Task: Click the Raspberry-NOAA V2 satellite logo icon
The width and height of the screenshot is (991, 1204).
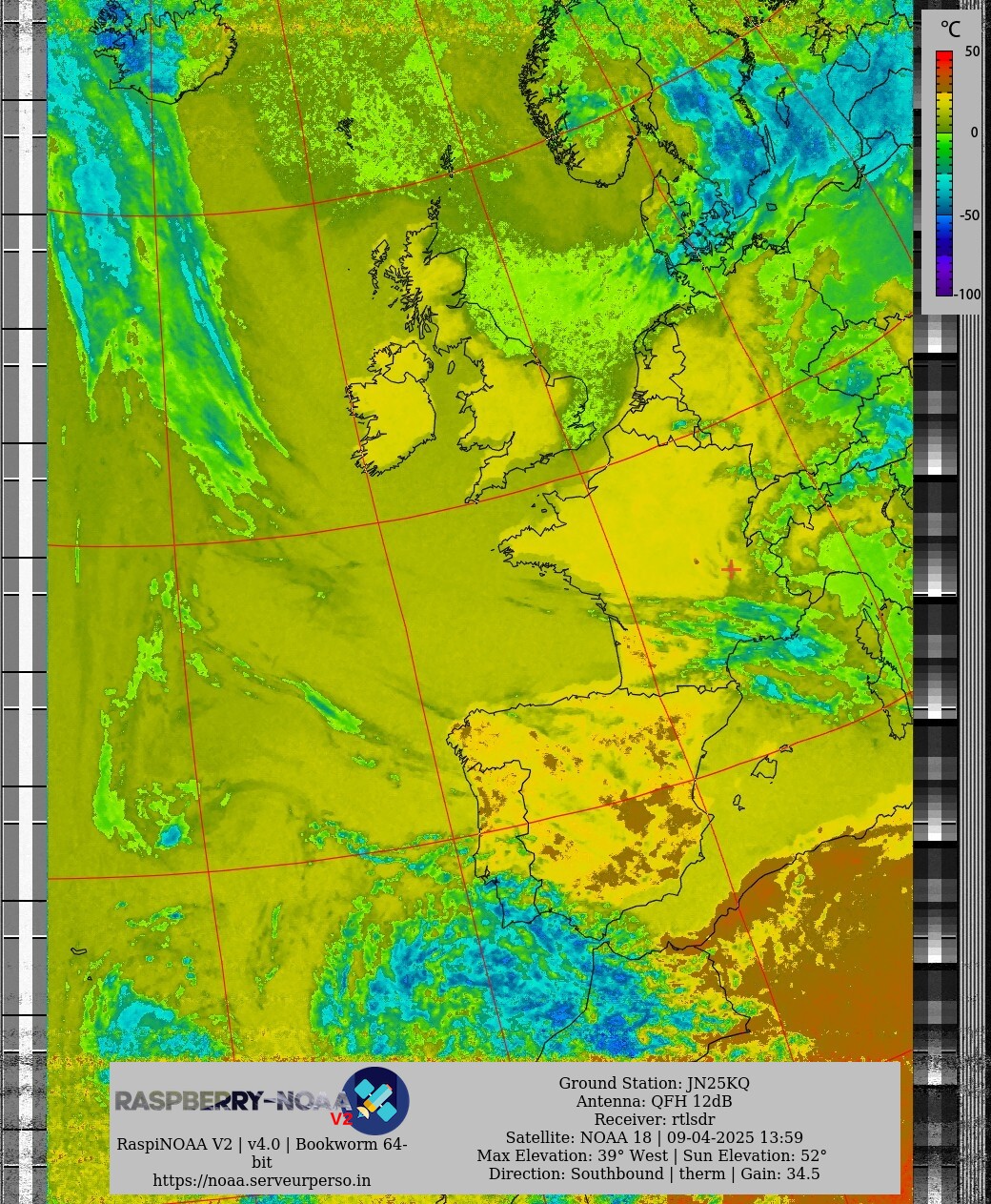Action: pos(375,1101)
